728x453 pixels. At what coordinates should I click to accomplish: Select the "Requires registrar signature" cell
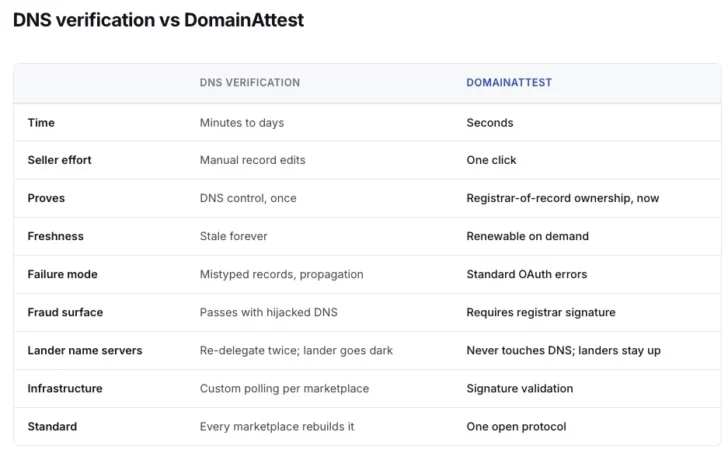click(x=541, y=312)
